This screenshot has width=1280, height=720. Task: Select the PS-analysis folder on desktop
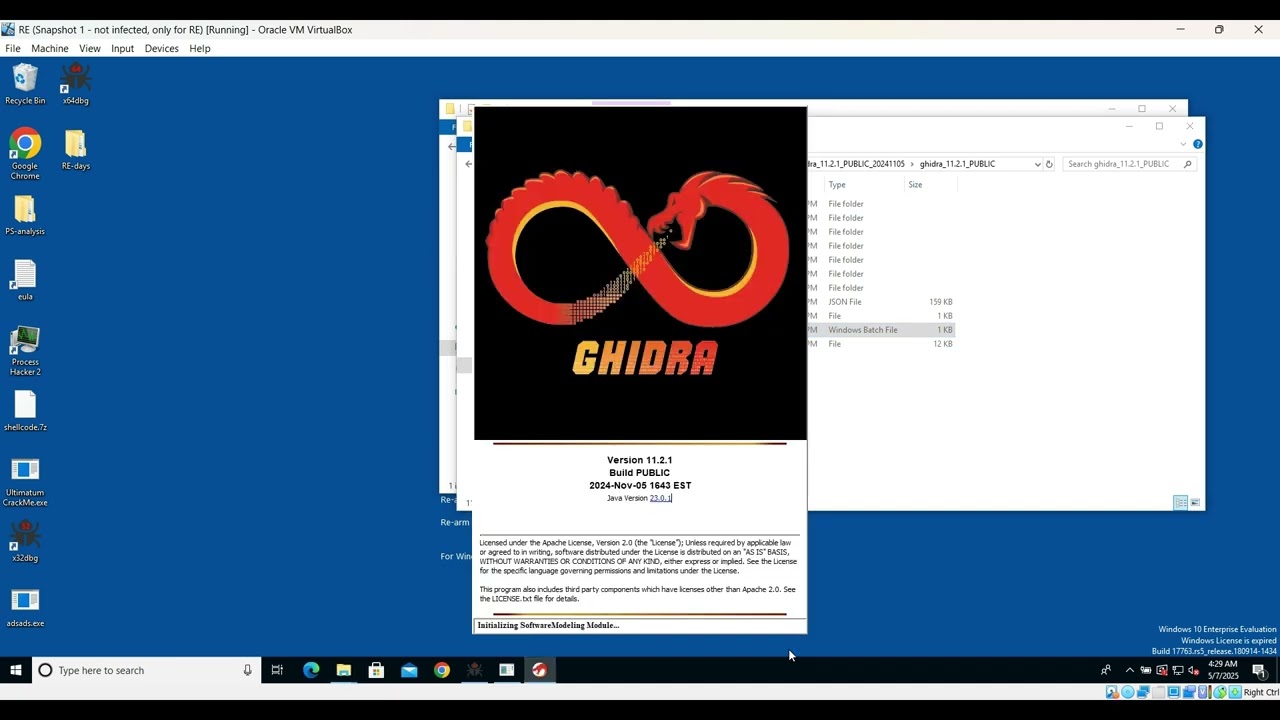click(x=25, y=215)
